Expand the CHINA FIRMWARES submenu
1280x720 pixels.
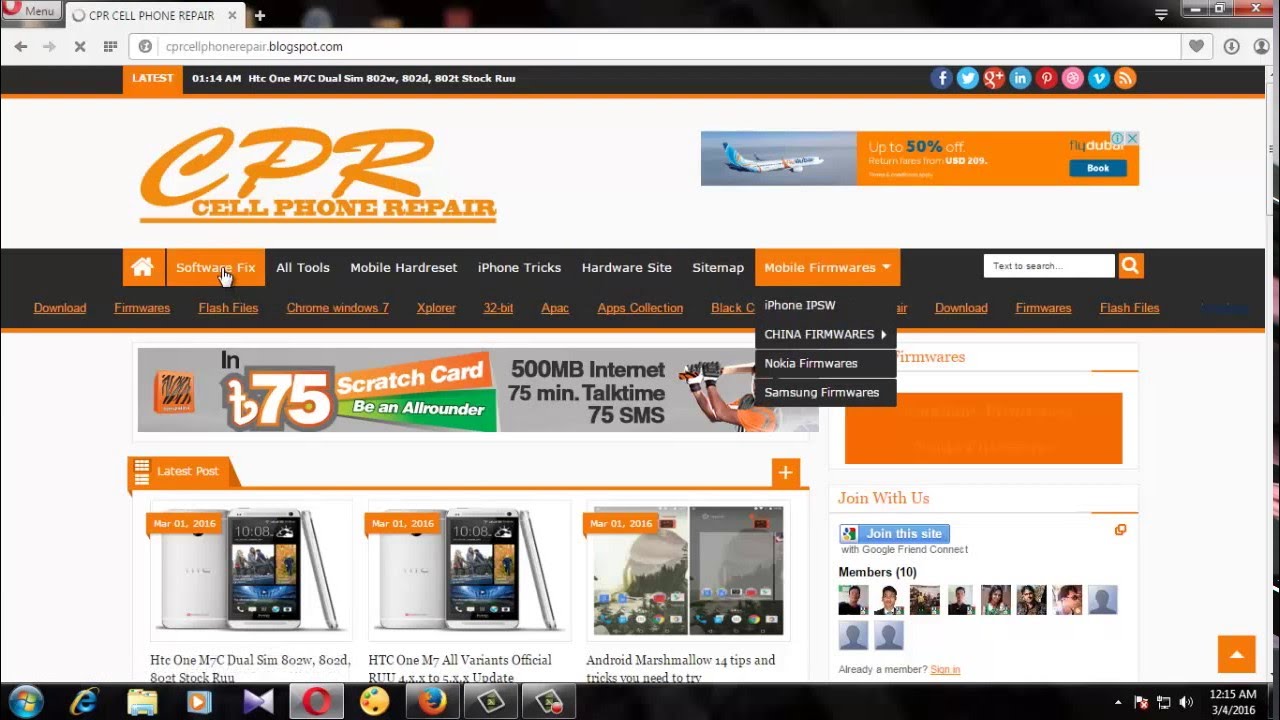826,334
